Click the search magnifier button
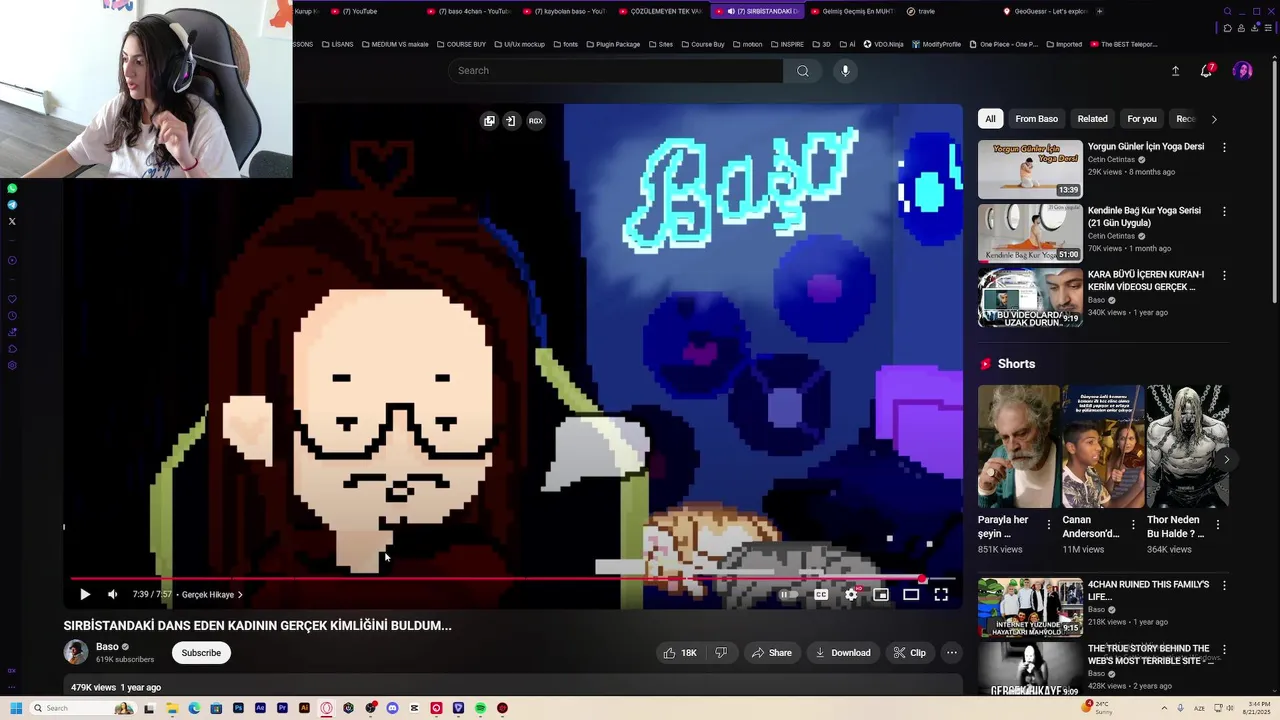This screenshot has height=720, width=1280. click(803, 71)
